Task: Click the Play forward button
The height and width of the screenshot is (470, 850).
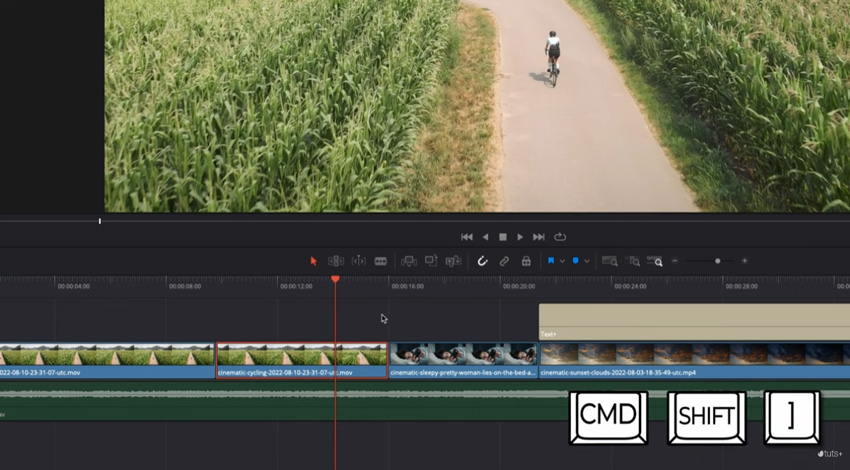Action: point(520,237)
